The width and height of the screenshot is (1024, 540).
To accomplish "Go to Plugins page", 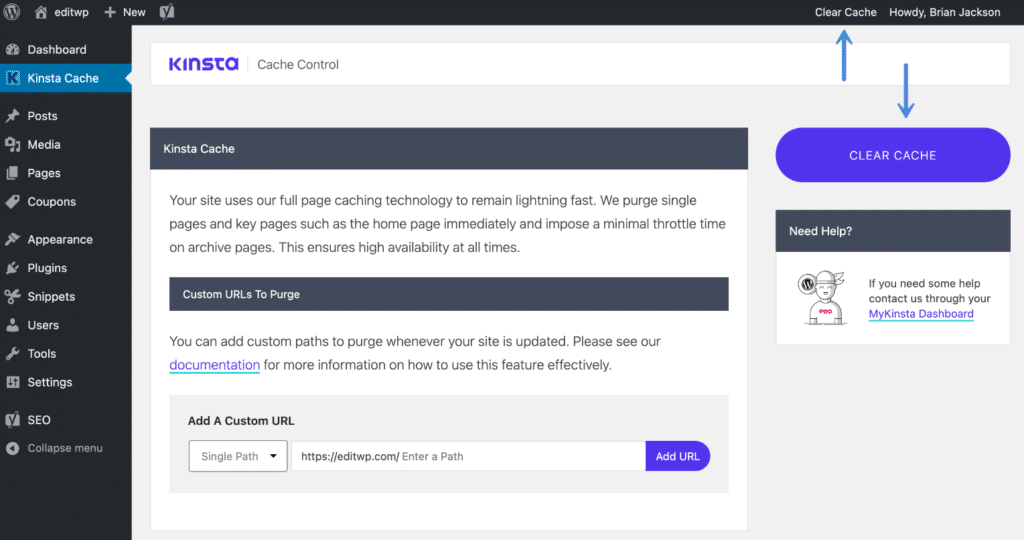I will (x=47, y=268).
